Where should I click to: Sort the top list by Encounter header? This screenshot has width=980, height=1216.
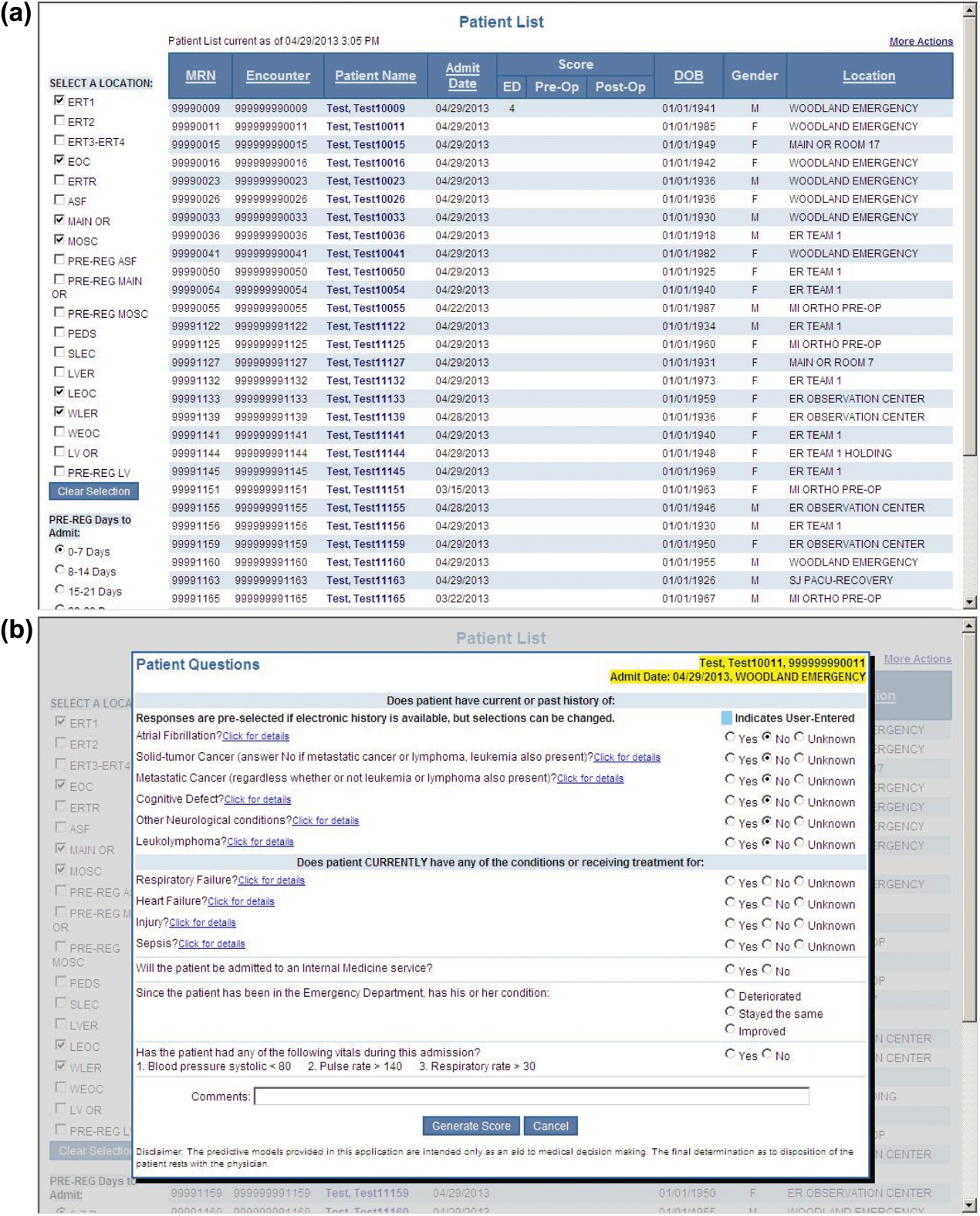click(278, 76)
